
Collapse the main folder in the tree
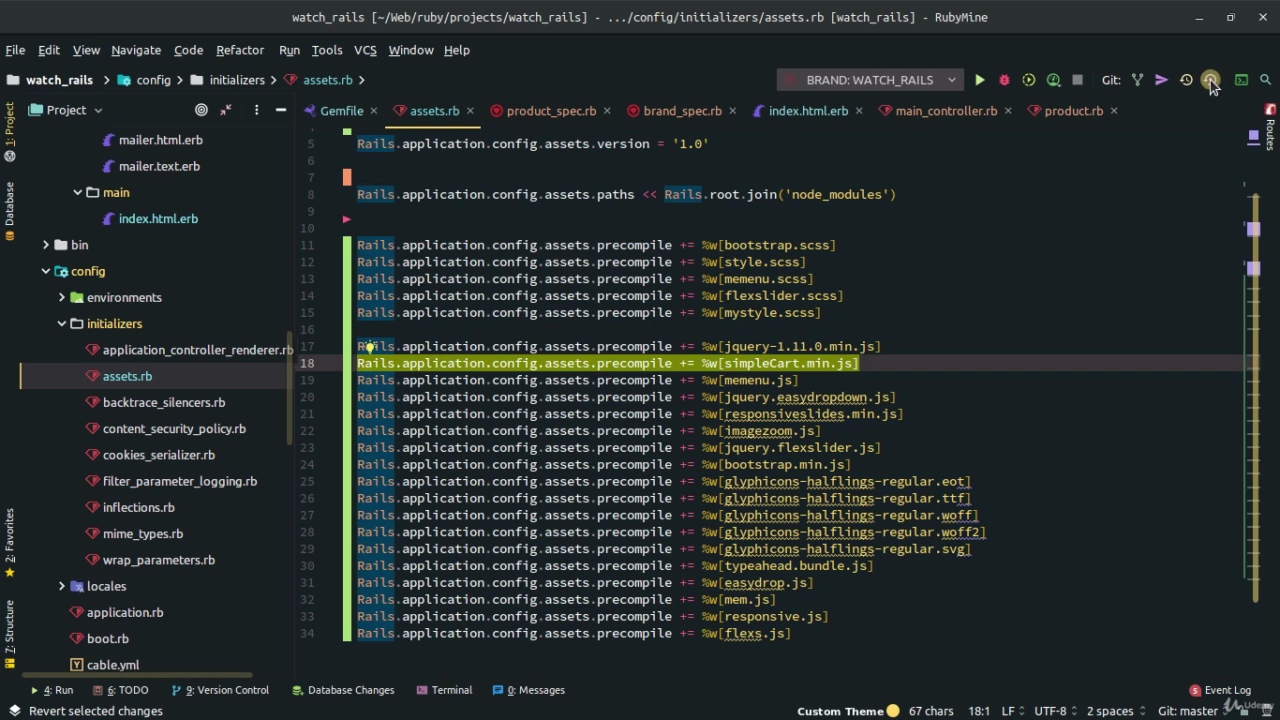[x=77, y=192]
